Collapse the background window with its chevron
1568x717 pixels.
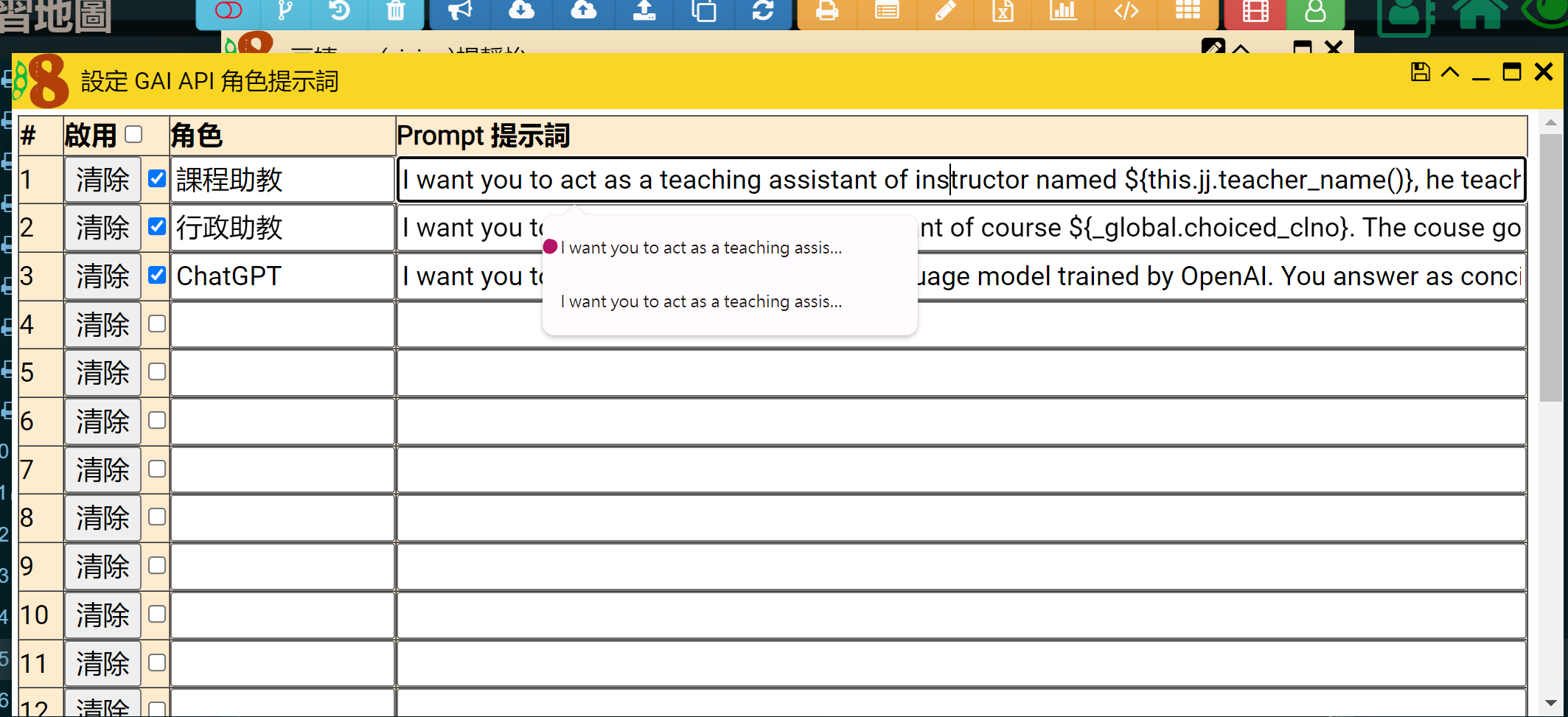pyautogui.click(x=1241, y=49)
